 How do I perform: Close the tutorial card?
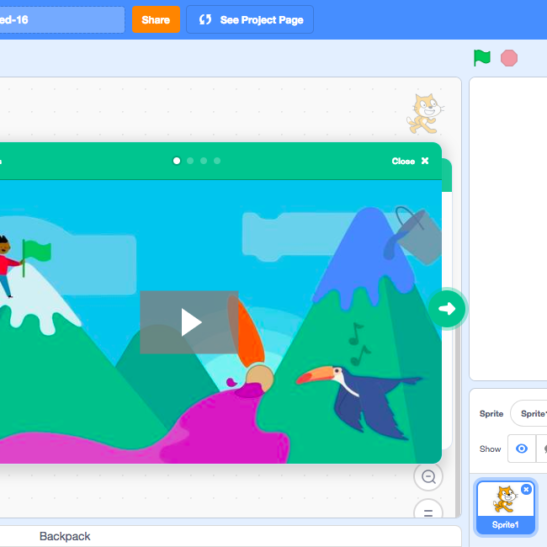(410, 161)
